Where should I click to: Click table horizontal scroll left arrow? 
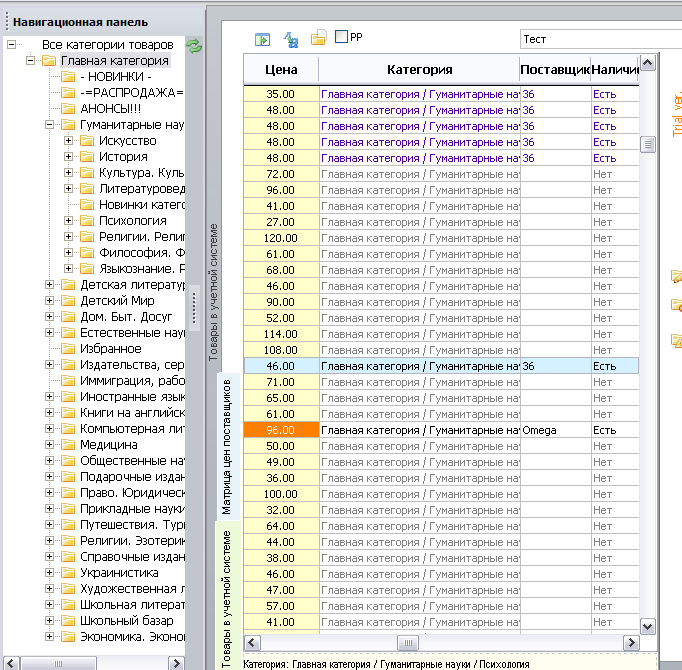tap(252, 643)
